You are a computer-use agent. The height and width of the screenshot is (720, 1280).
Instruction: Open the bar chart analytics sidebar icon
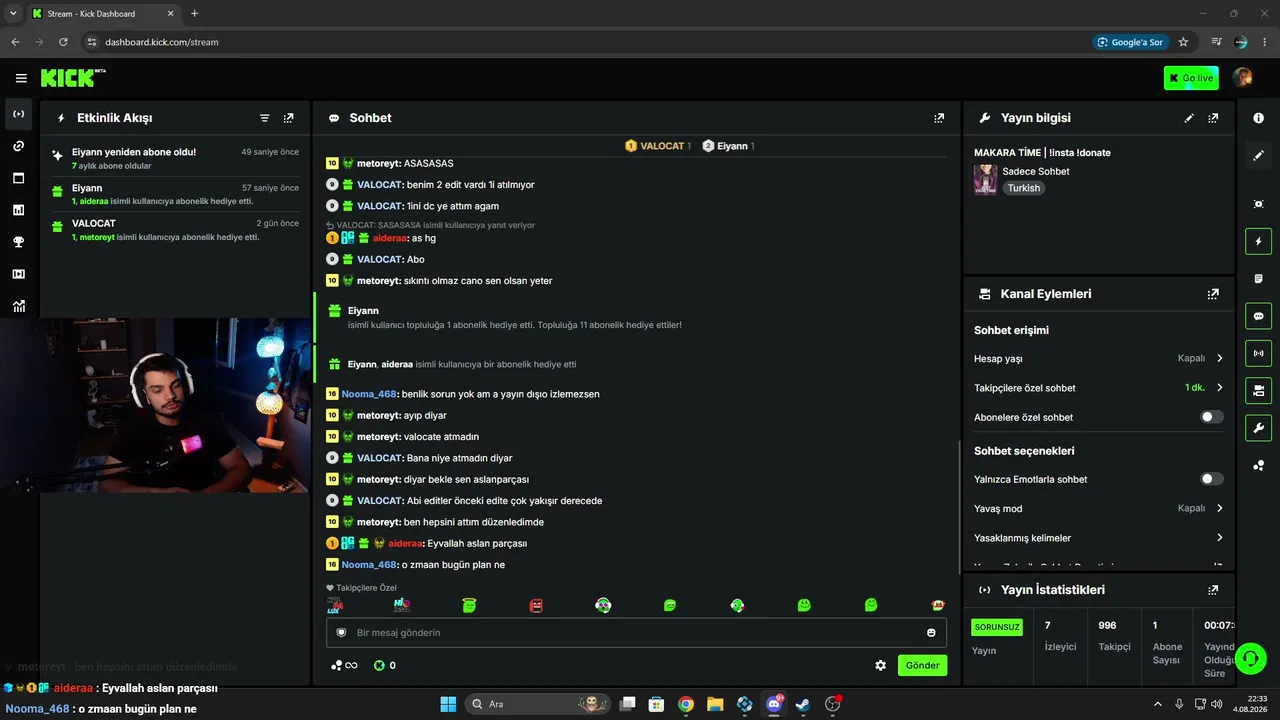pyautogui.click(x=19, y=210)
